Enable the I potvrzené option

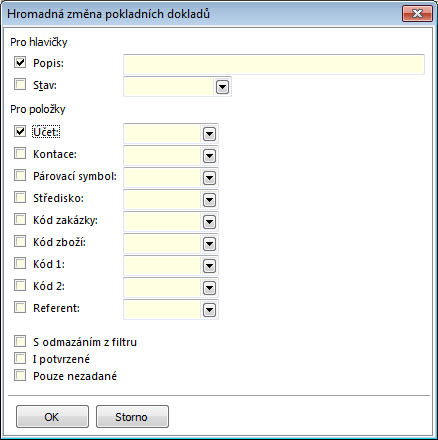point(20,358)
